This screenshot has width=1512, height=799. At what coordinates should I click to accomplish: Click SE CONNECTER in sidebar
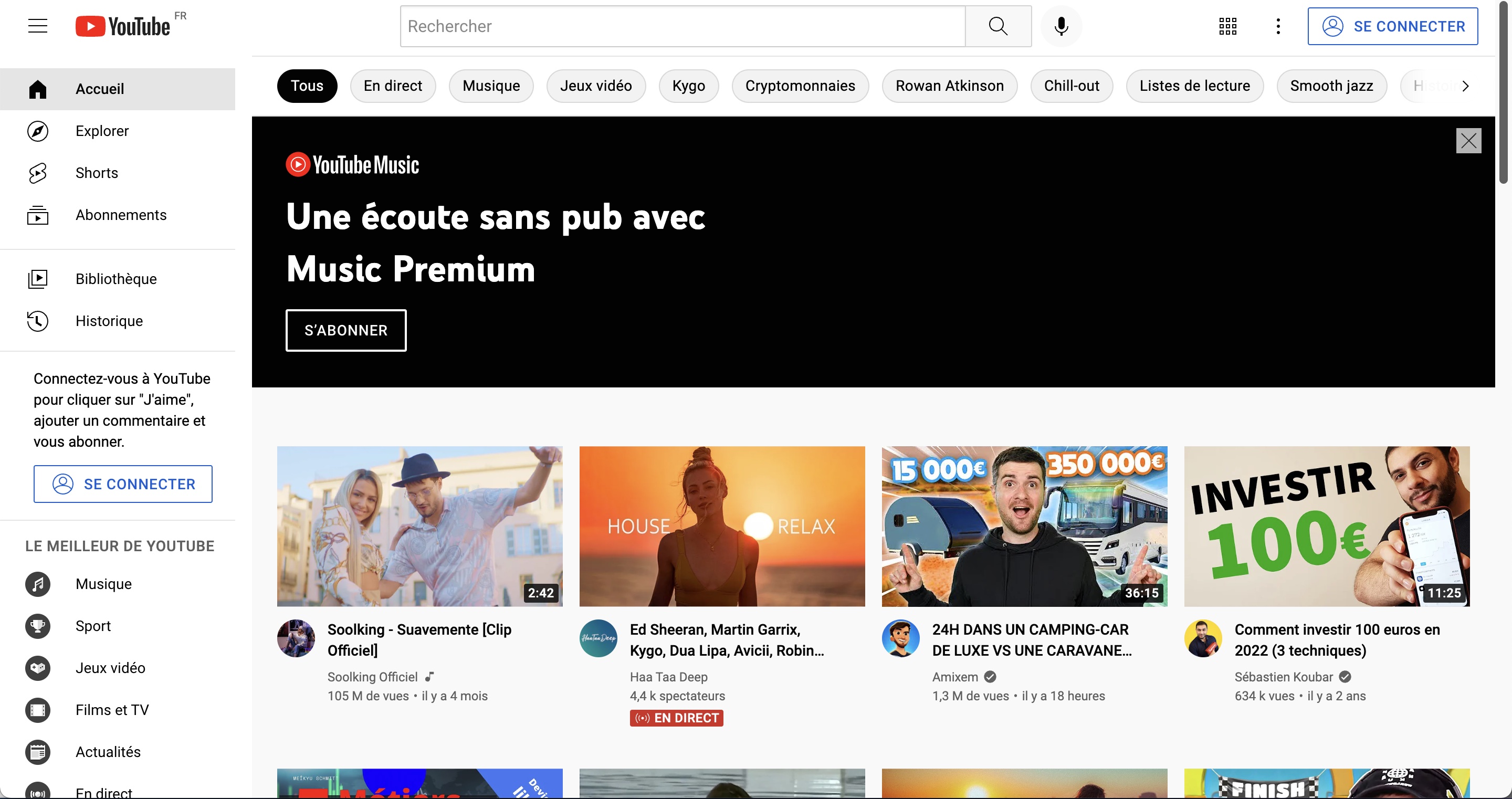click(123, 485)
